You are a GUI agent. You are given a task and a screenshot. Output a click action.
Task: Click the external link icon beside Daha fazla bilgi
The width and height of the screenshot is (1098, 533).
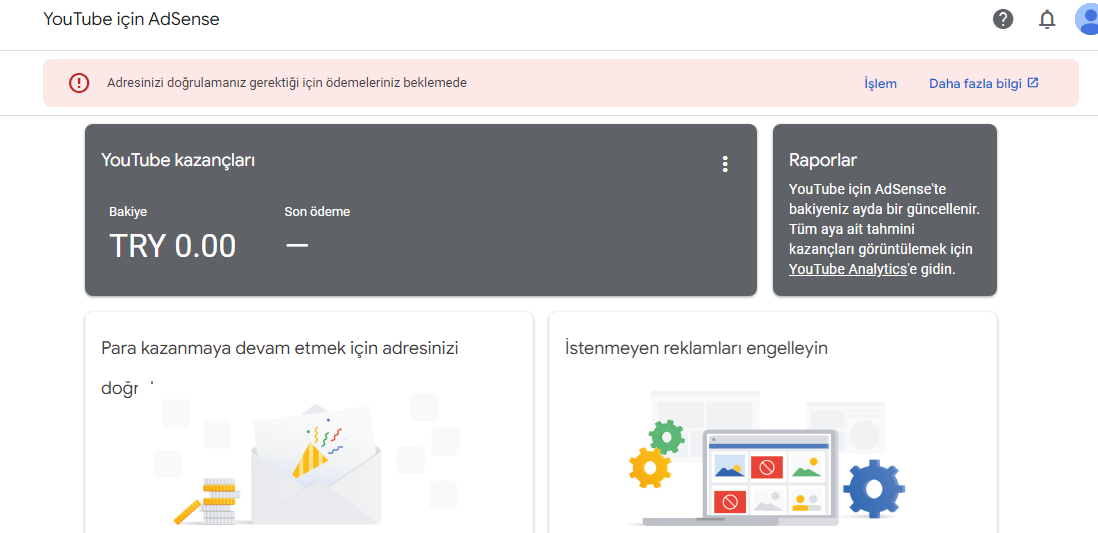point(1033,83)
